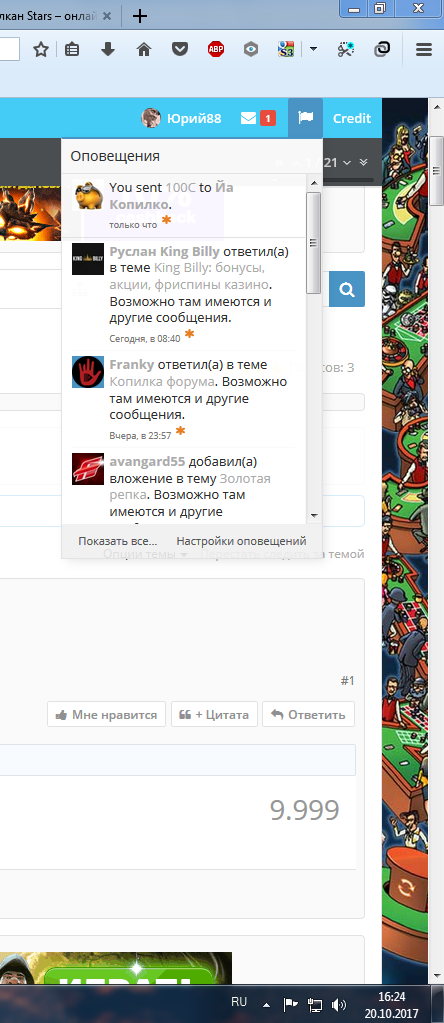The width and height of the screenshot is (444, 1023).
Task: Open Руслан King Billy profile link
Action: point(165,251)
